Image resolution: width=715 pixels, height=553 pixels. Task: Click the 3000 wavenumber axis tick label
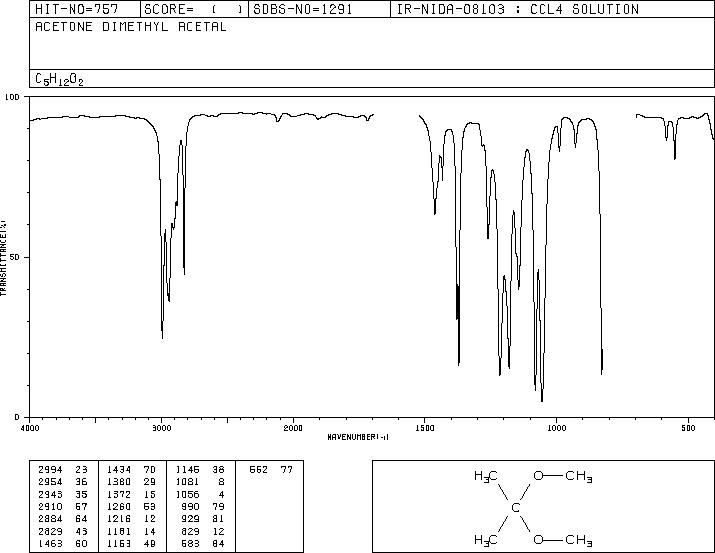click(161, 428)
